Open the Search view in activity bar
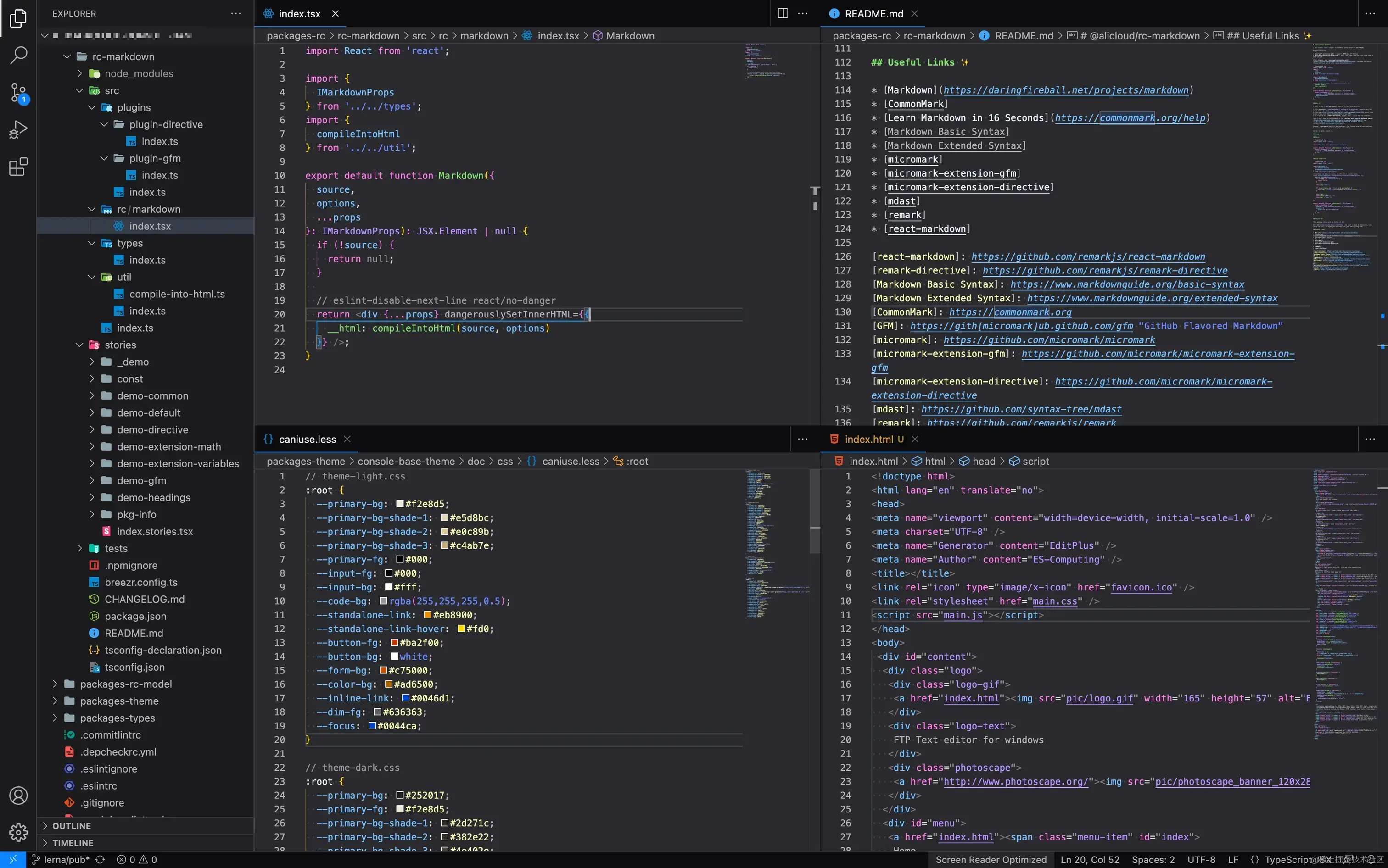1388x868 pixels. coord(18,55)
